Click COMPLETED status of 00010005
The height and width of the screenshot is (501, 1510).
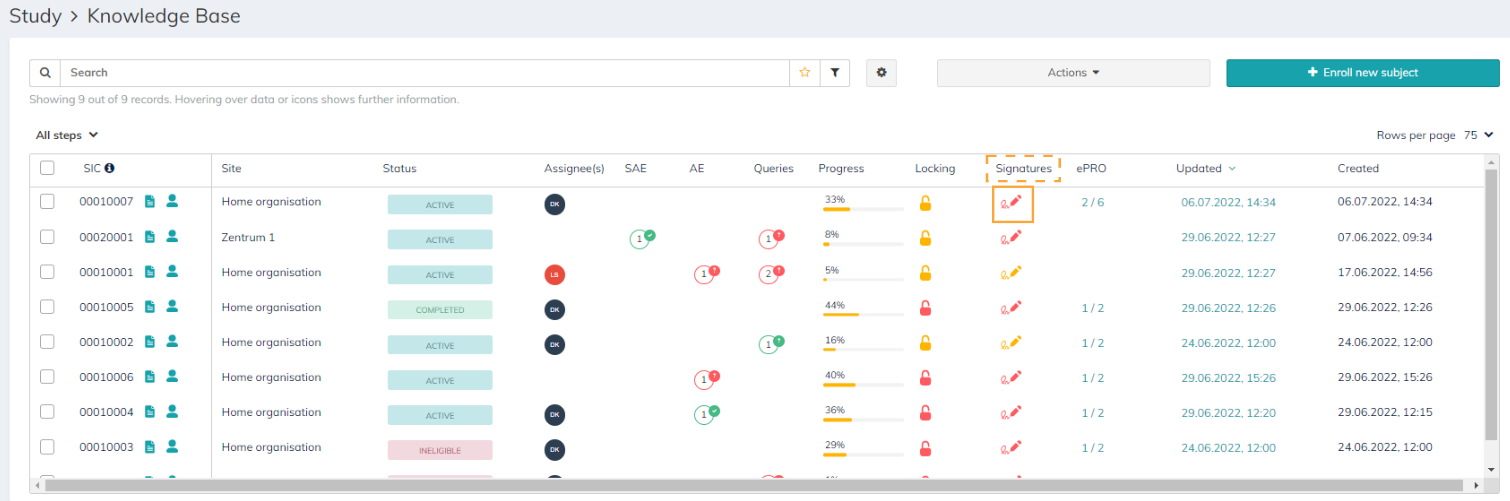[x=440, y=310]
